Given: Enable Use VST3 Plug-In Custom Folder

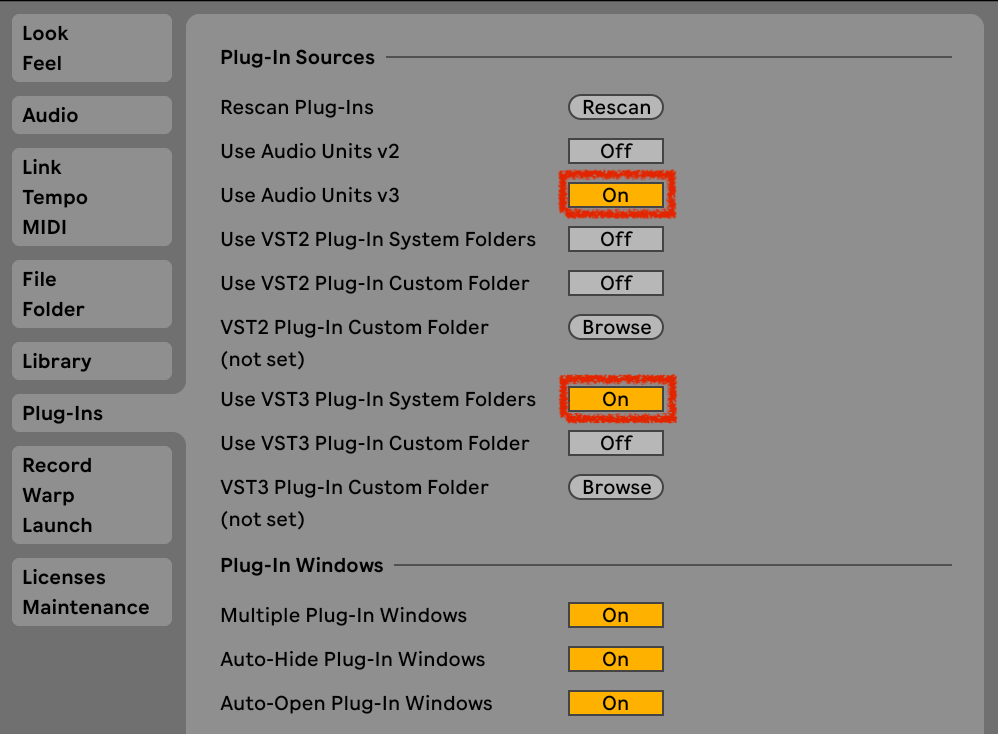Looking at the screenshot, I should click(x=616, y=443).
